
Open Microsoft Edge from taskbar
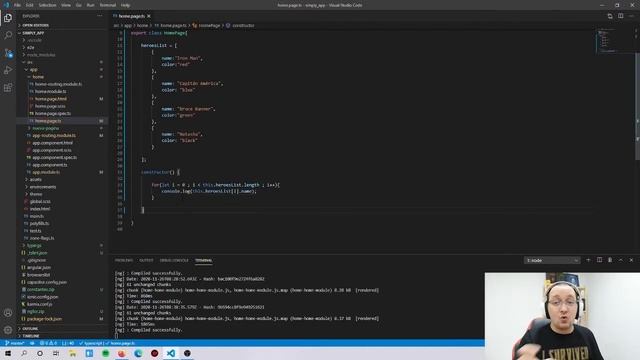click(x=138, y=353)
